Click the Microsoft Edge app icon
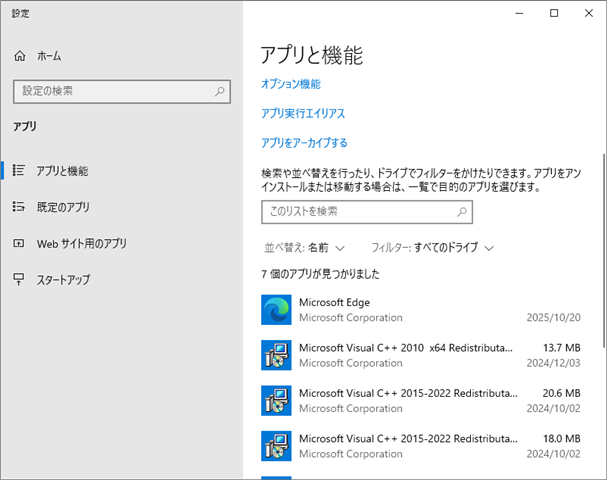Viewport: 607px width, 480px height. (276, 310)
